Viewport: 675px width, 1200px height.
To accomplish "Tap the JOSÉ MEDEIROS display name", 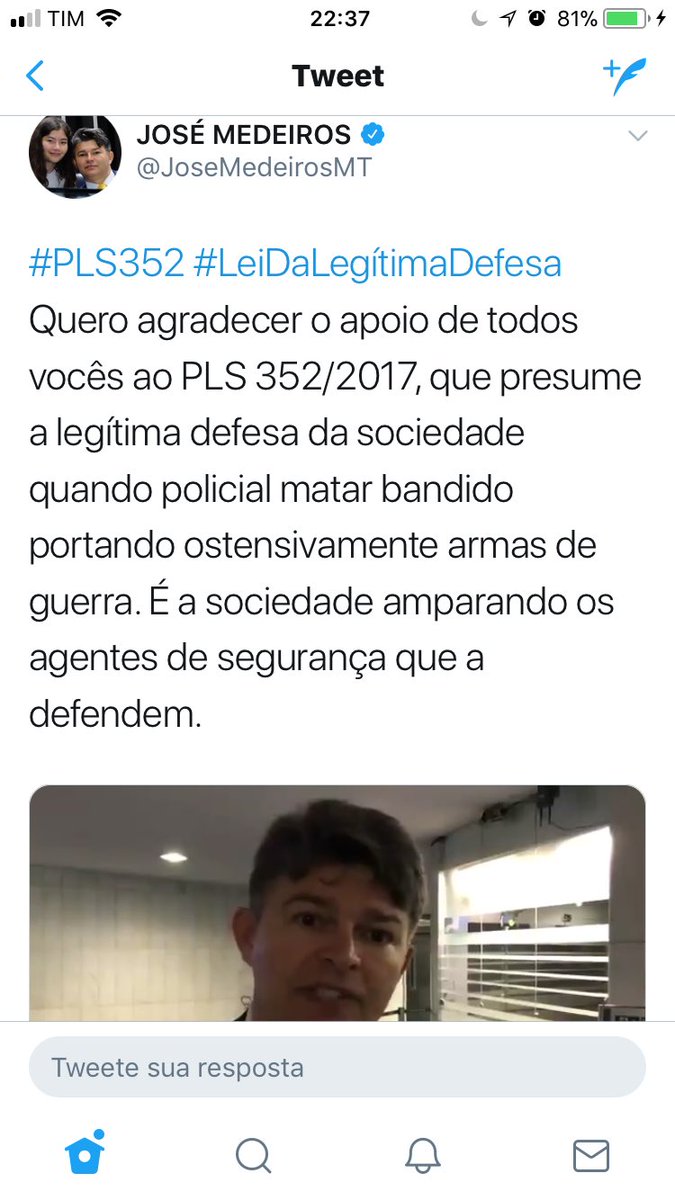I will click(x=244, y=134).
